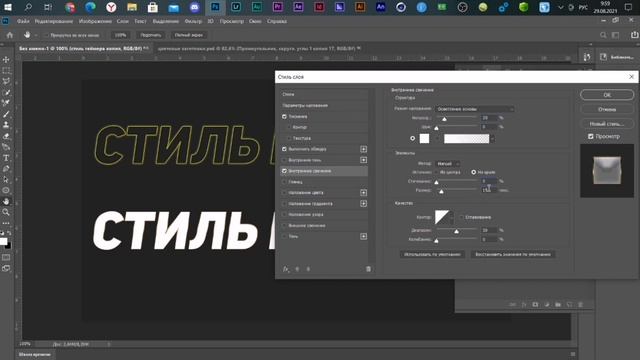Select the Rectangular Marquee tool

[6, 71]
